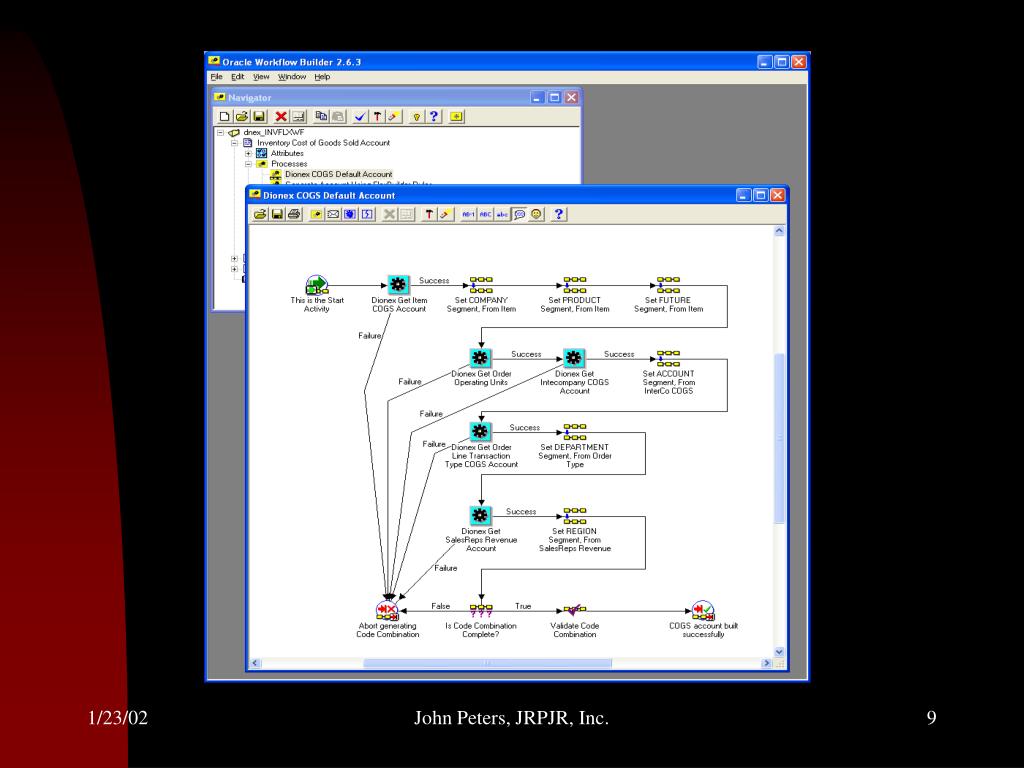
Task: Select Inventory Cost of Goods Sold Account item
Action: (323, 142)
